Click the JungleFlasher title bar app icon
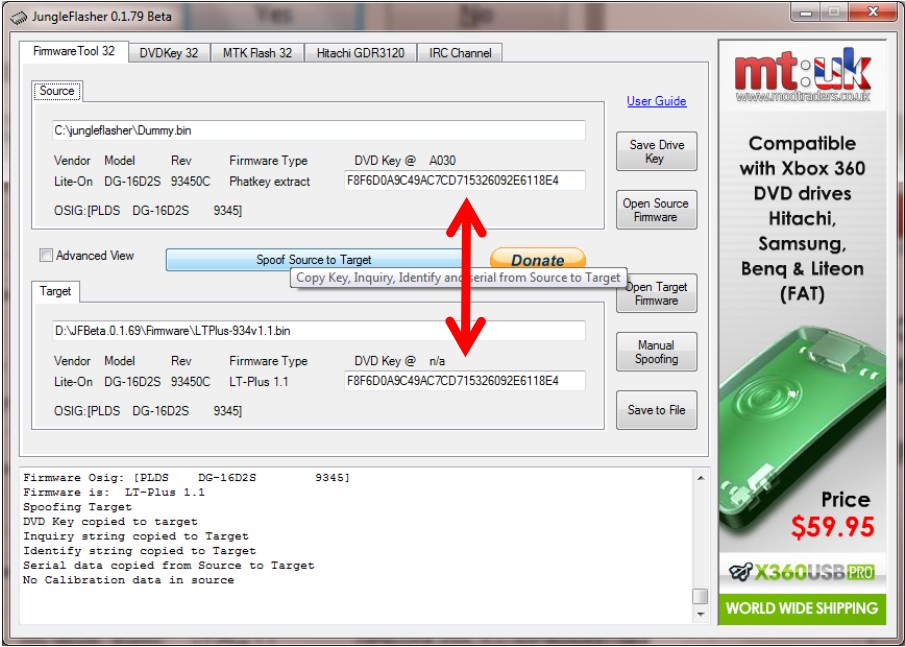 tap(18, 17)
